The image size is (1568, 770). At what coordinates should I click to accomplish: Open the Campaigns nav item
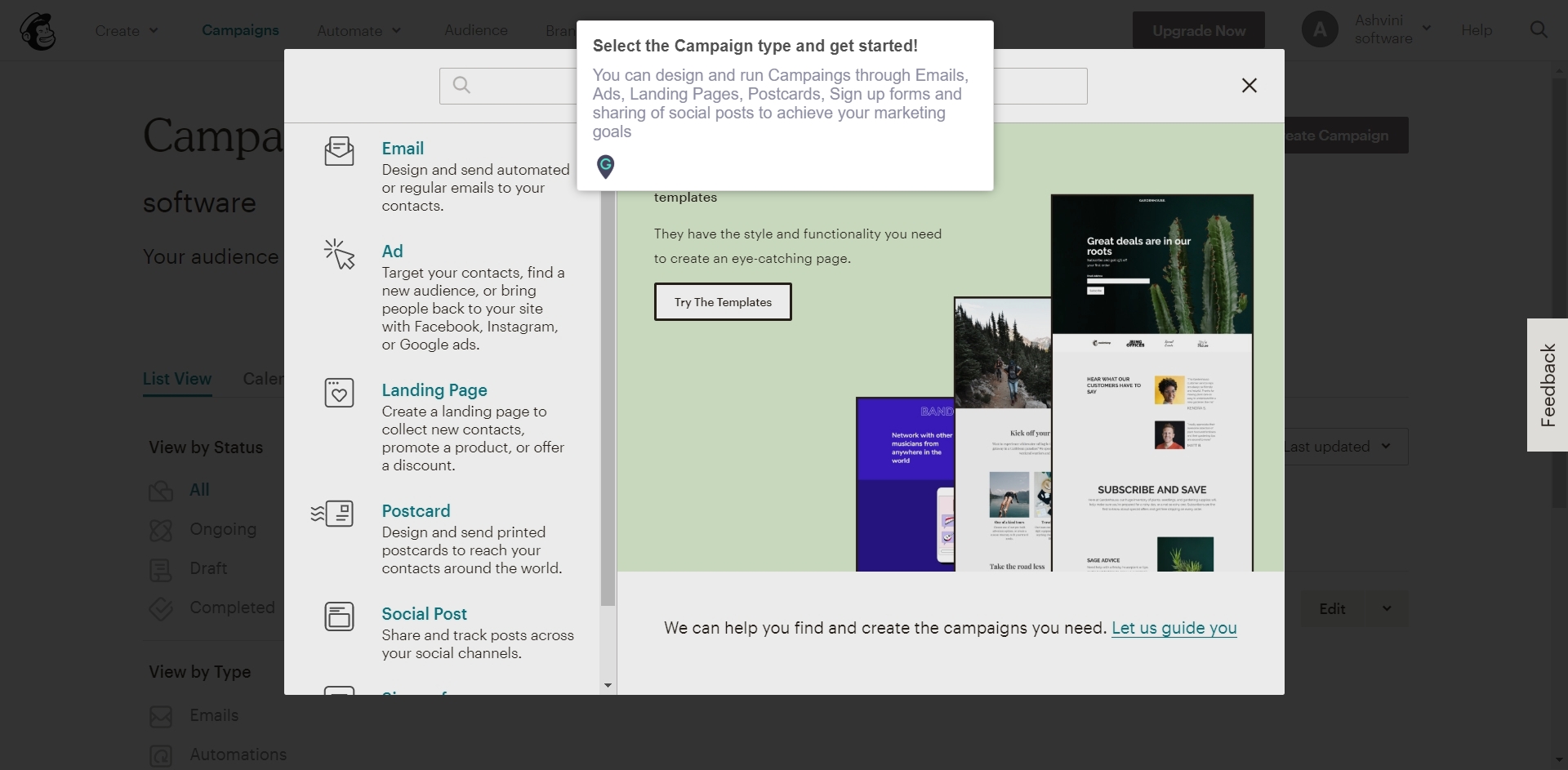tap(240, 30)
